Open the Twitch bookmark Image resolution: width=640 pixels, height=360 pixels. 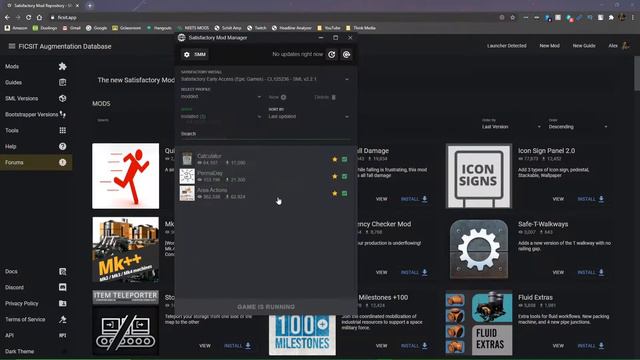(x=256, y=28)
